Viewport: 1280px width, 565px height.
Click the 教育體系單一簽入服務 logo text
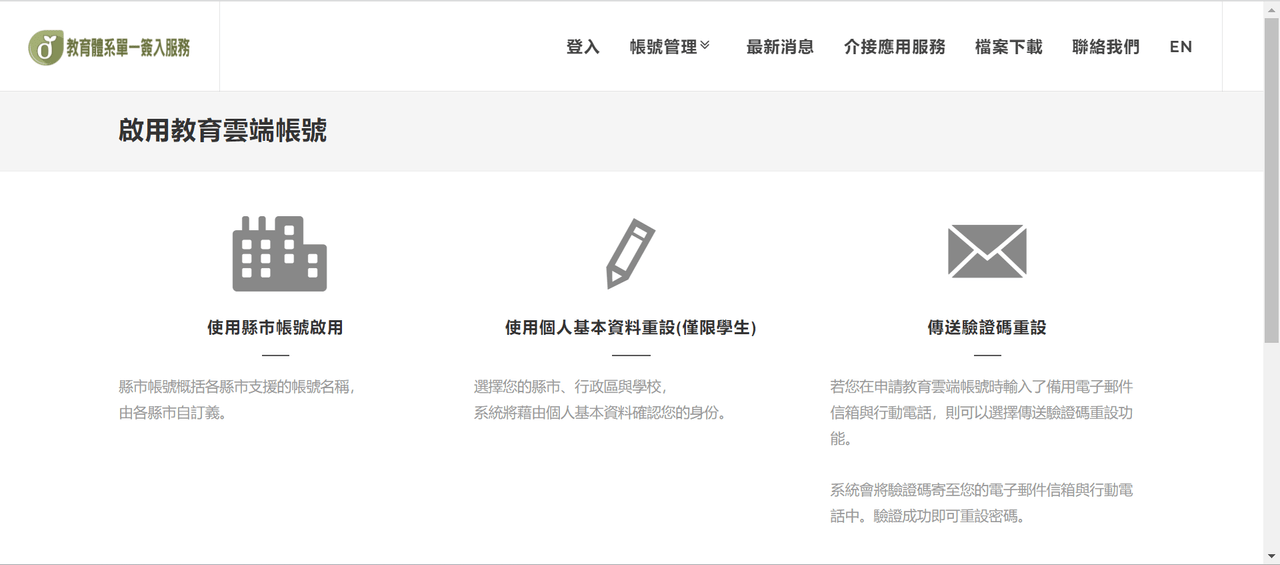click(128, 48)
